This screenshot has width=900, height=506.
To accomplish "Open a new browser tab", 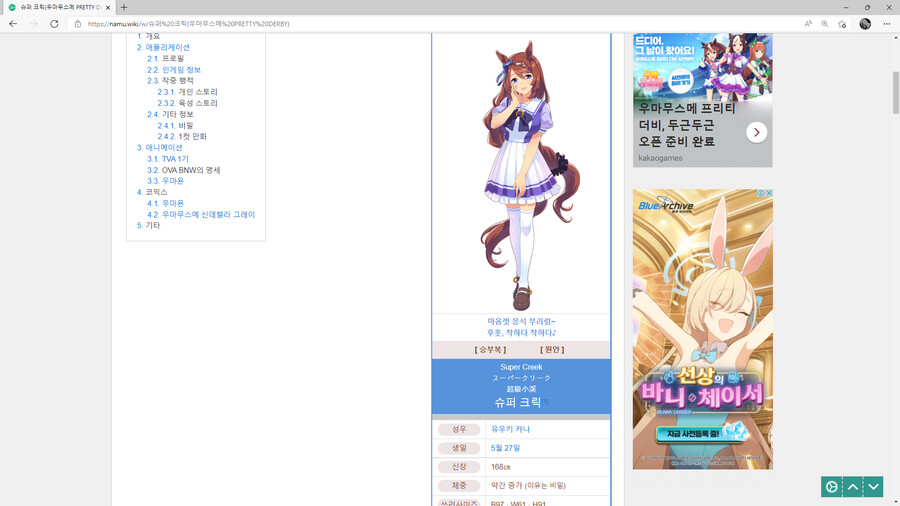I will pyautogui.click(x=124, y=7).
